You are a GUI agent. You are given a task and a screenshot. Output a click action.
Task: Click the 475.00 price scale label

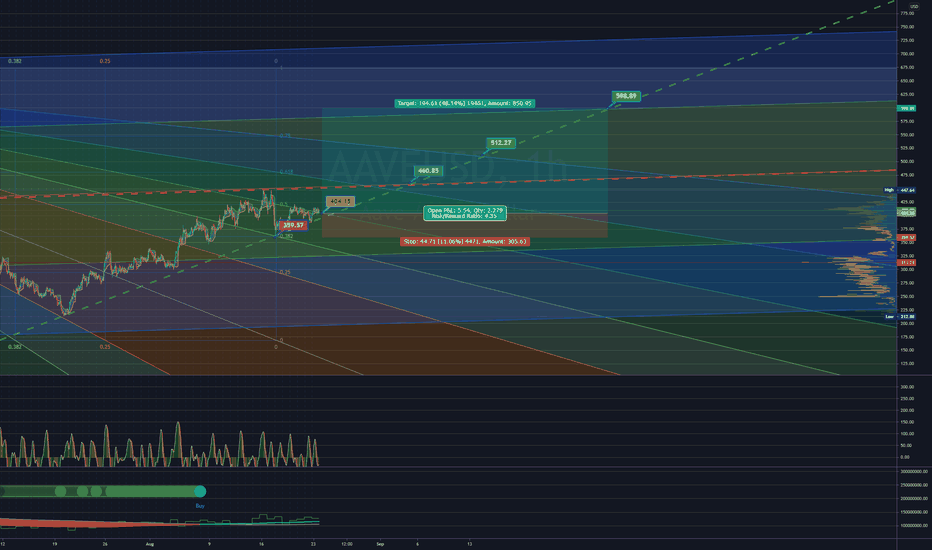tap(908, 175)
